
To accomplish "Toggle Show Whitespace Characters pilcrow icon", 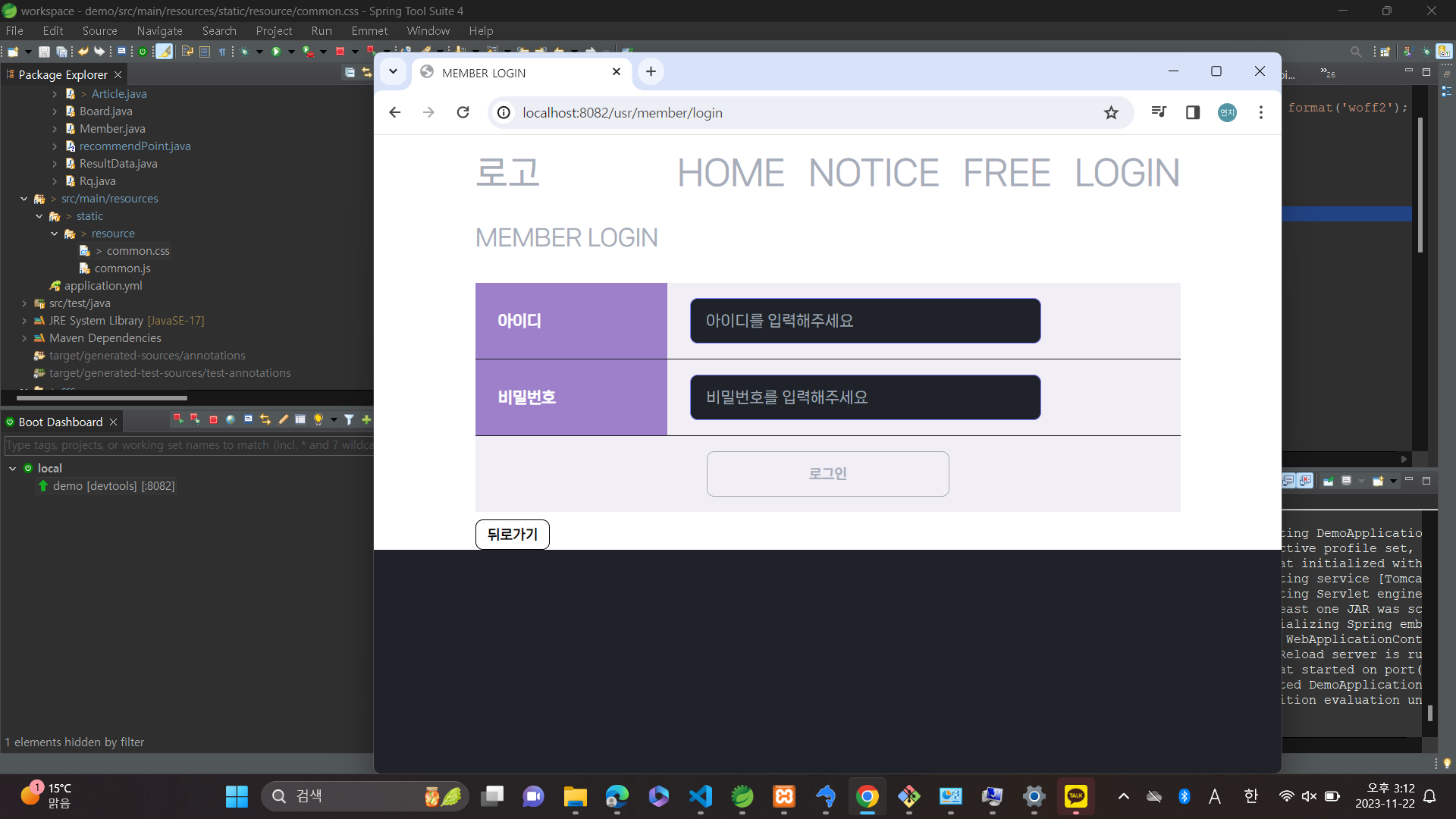I will click(x=222, y=52).
